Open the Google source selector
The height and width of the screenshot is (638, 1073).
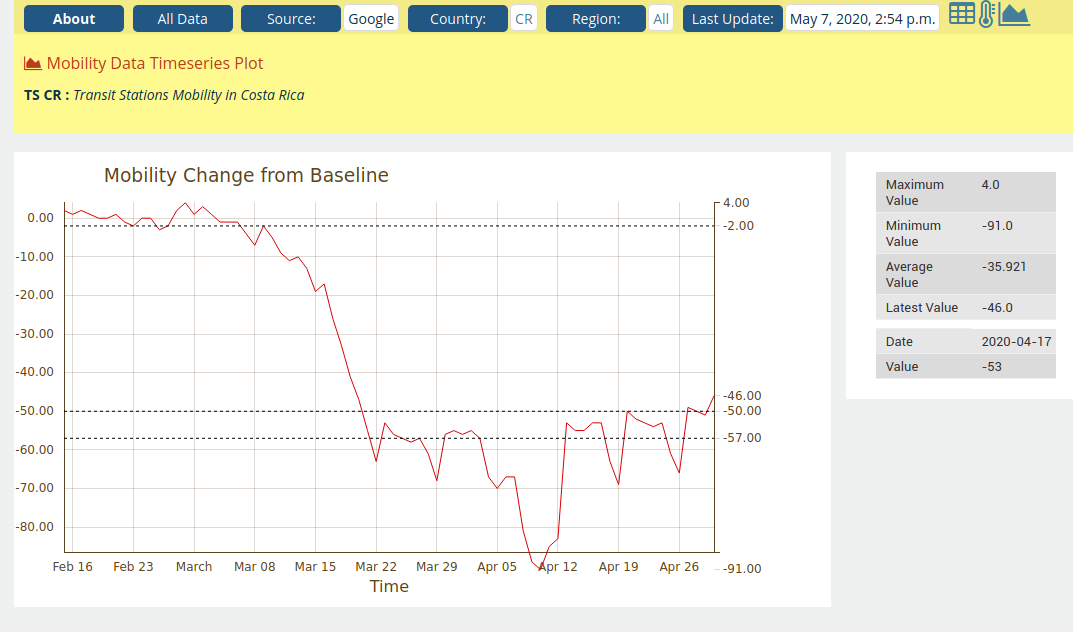click(371, 19)
